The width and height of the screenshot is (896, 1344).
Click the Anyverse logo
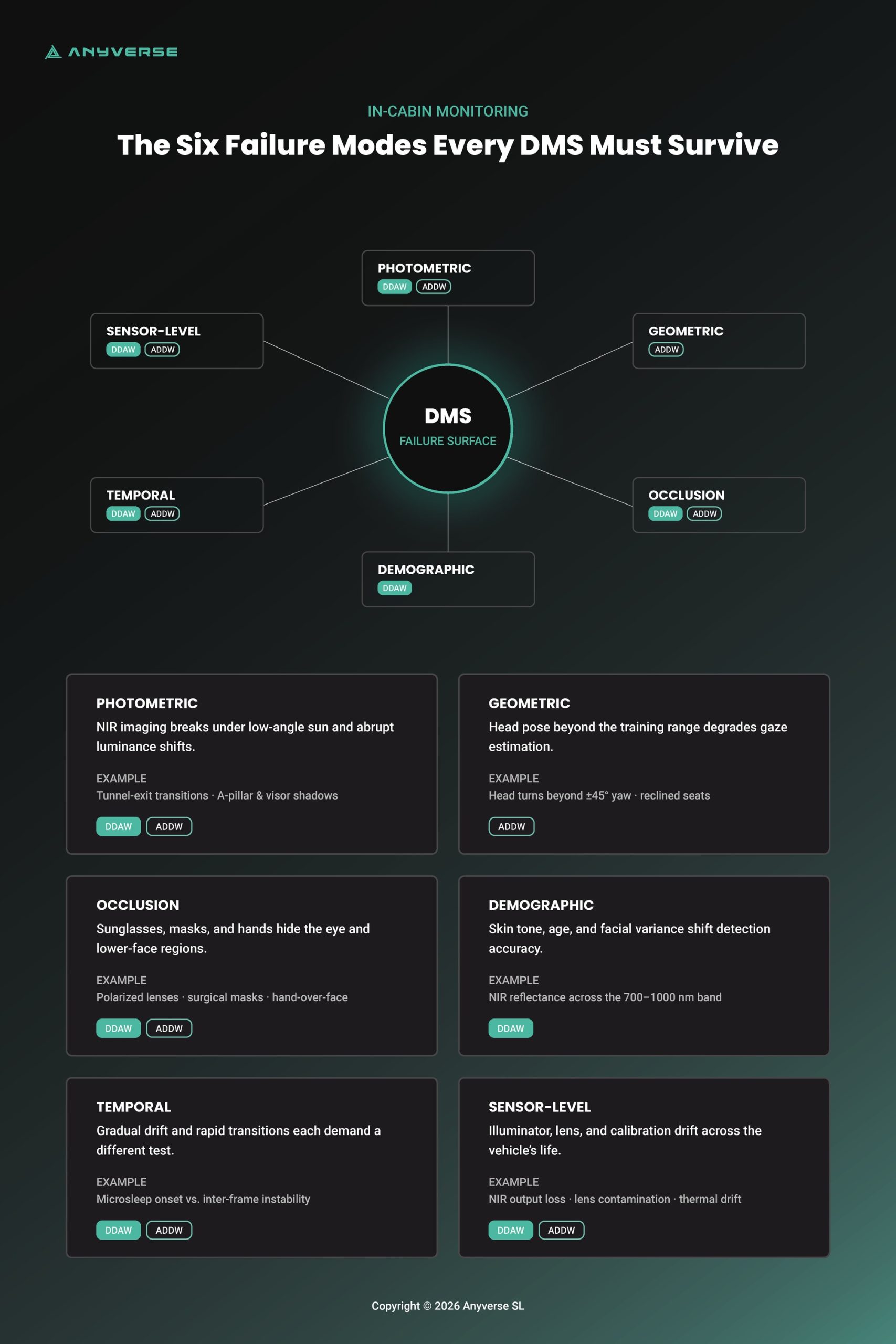pos(111,51)
